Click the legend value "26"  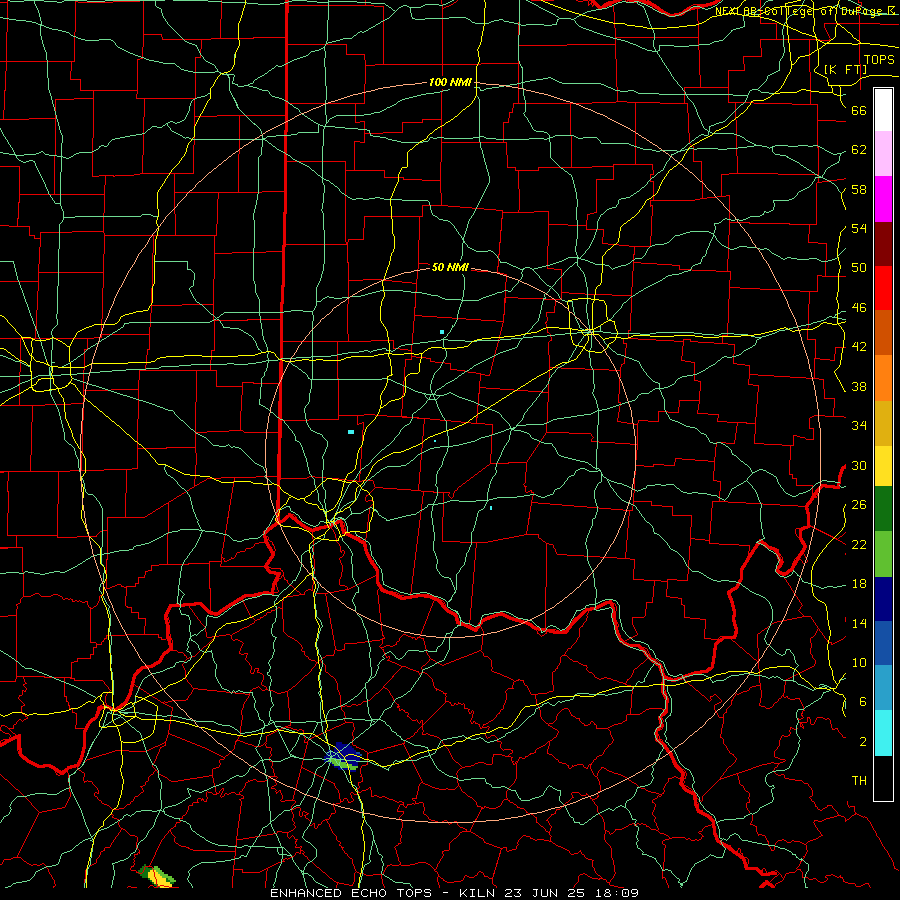pyautogui.click(x=859, y=505)
